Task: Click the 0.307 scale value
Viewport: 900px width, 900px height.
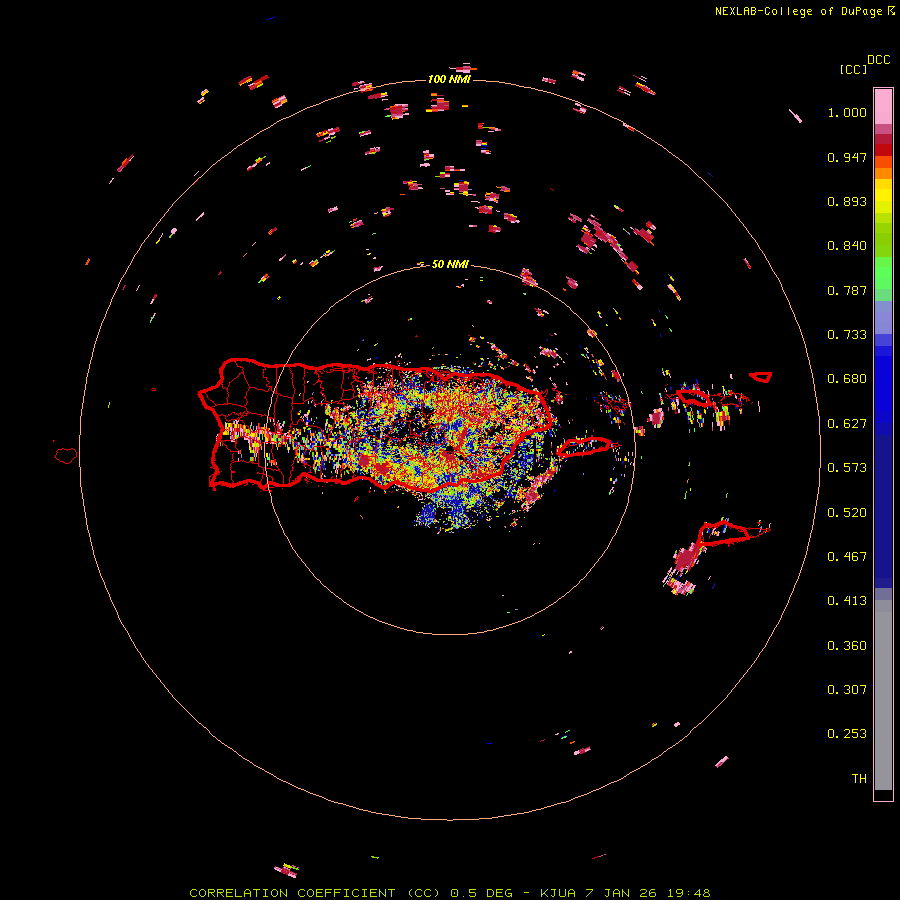Action: pyautogui.click(x=847, y=690)
